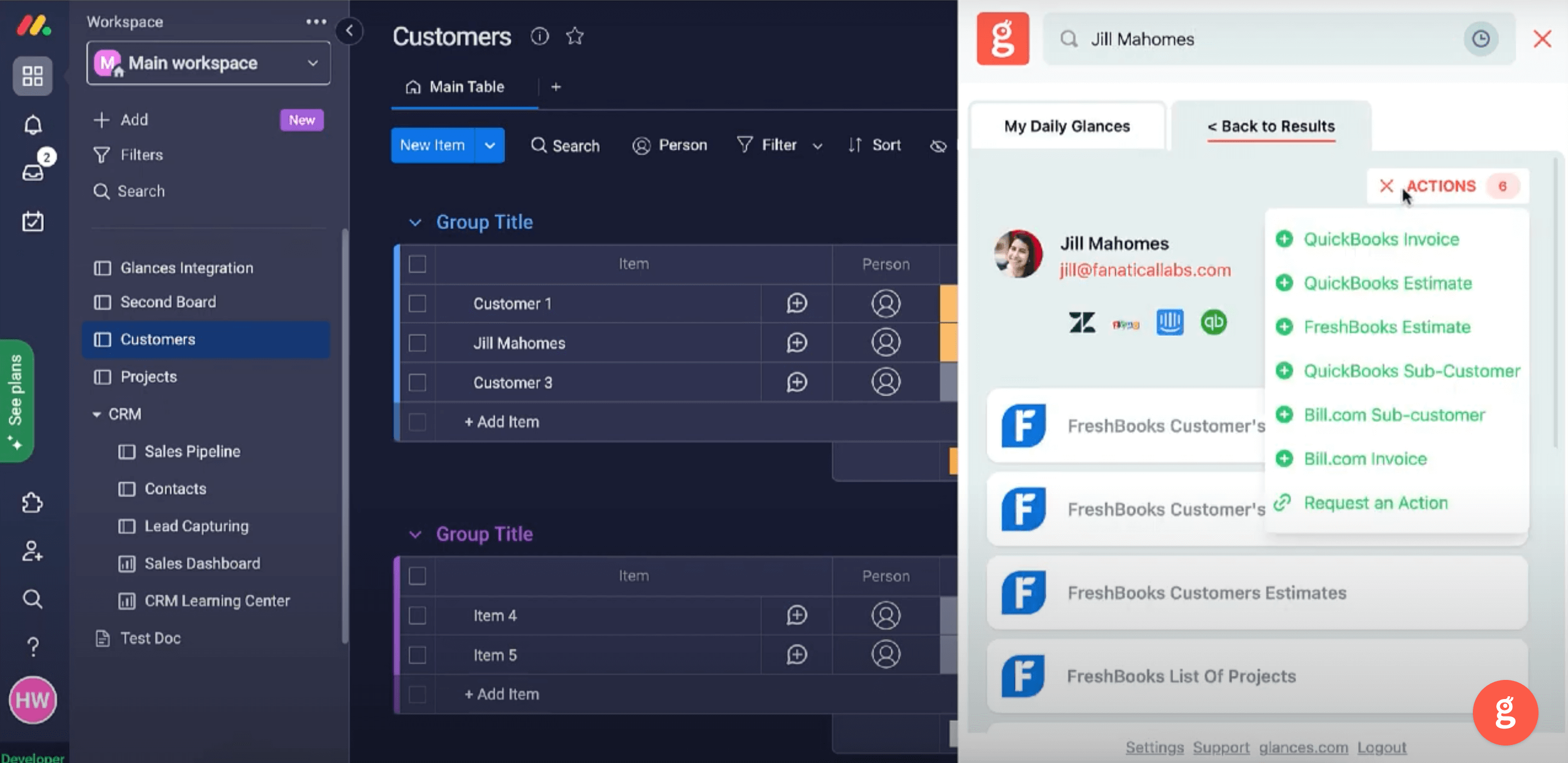Open the monday.com home logo
1568x763 pixels.
(x=33, y=26)
